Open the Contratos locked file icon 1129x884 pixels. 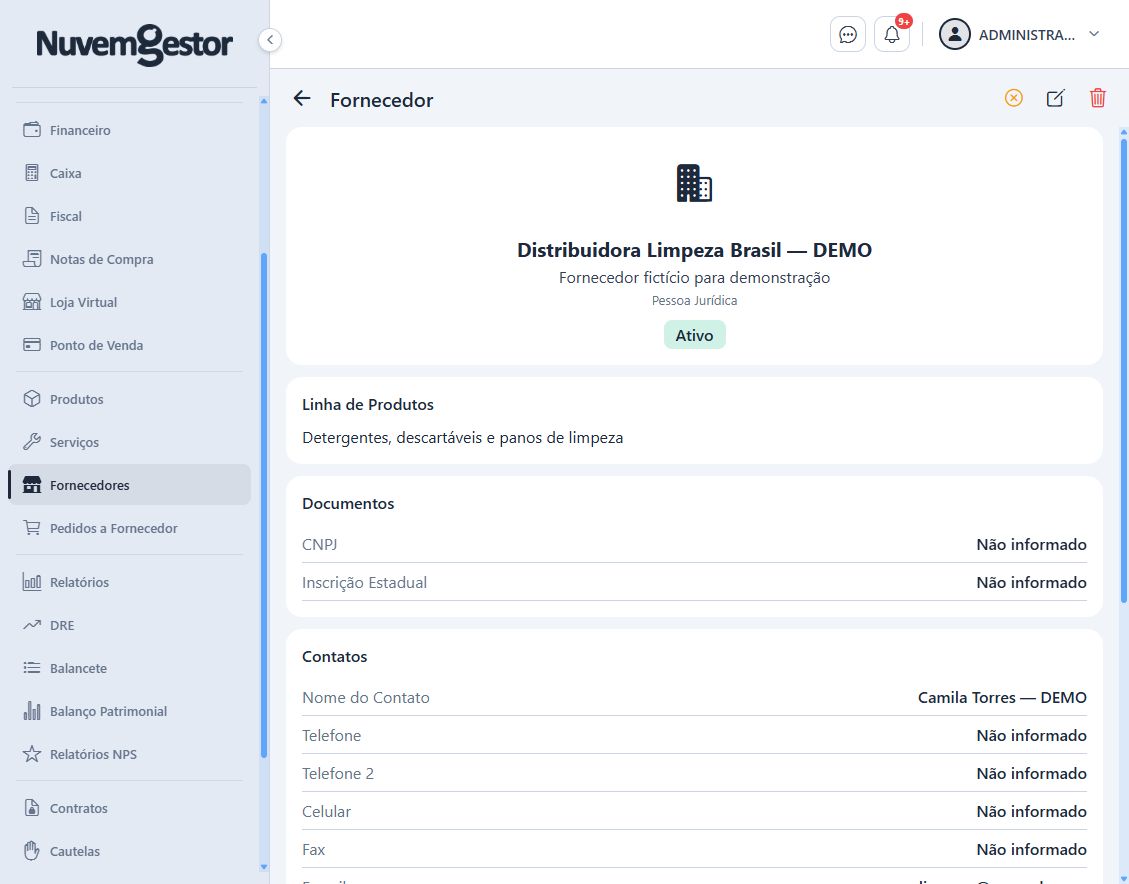[32, 808]
